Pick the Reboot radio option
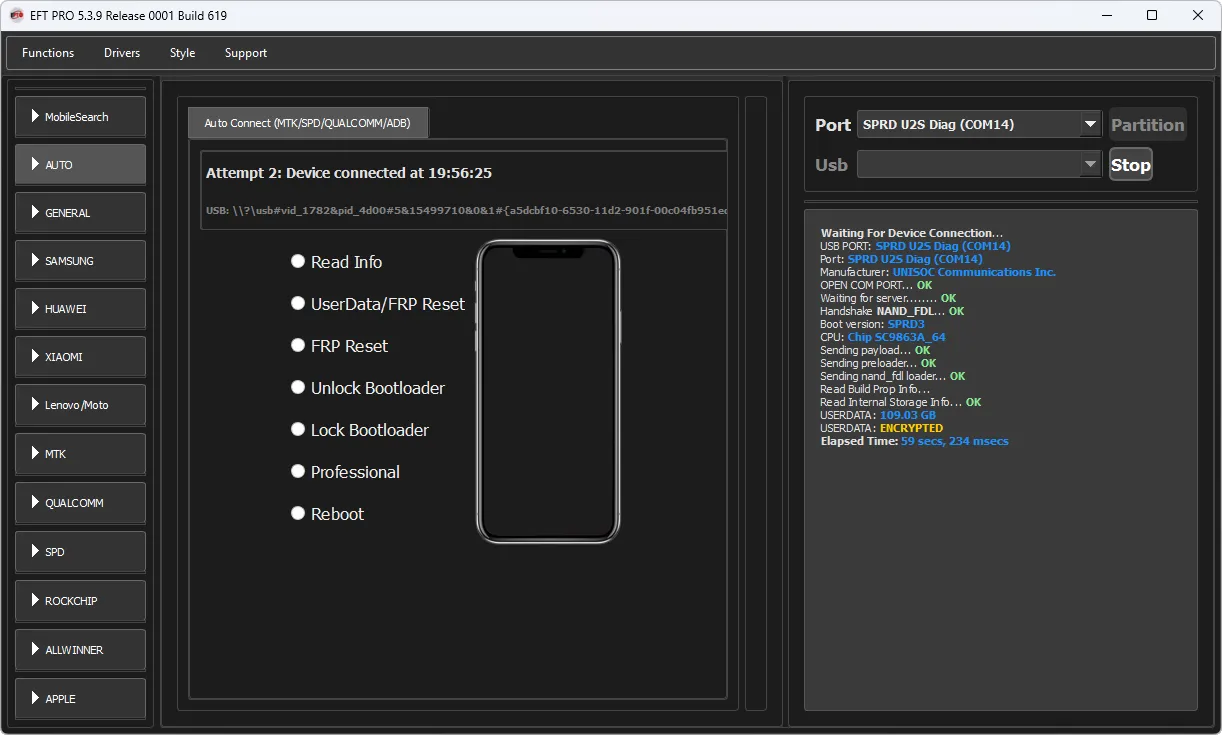The width and height of the screenshot is (1222, 735). pos(298,513)
